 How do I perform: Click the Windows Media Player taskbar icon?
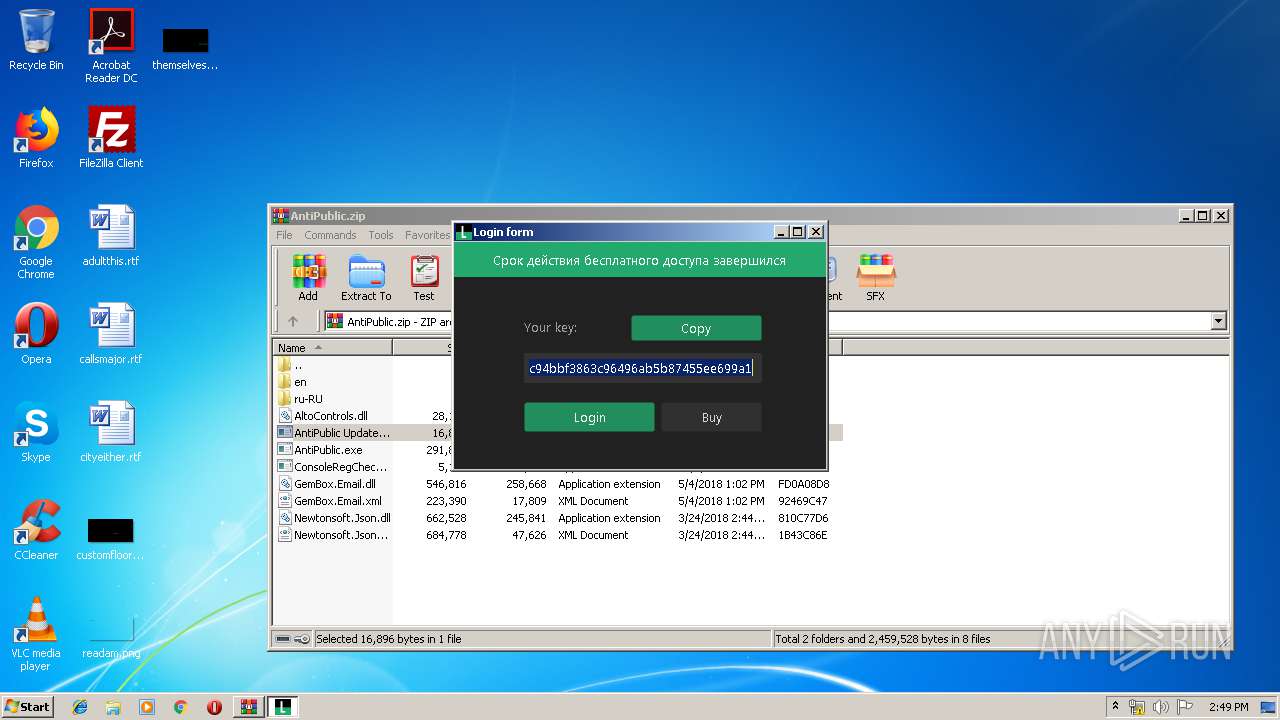coord(147,707)
